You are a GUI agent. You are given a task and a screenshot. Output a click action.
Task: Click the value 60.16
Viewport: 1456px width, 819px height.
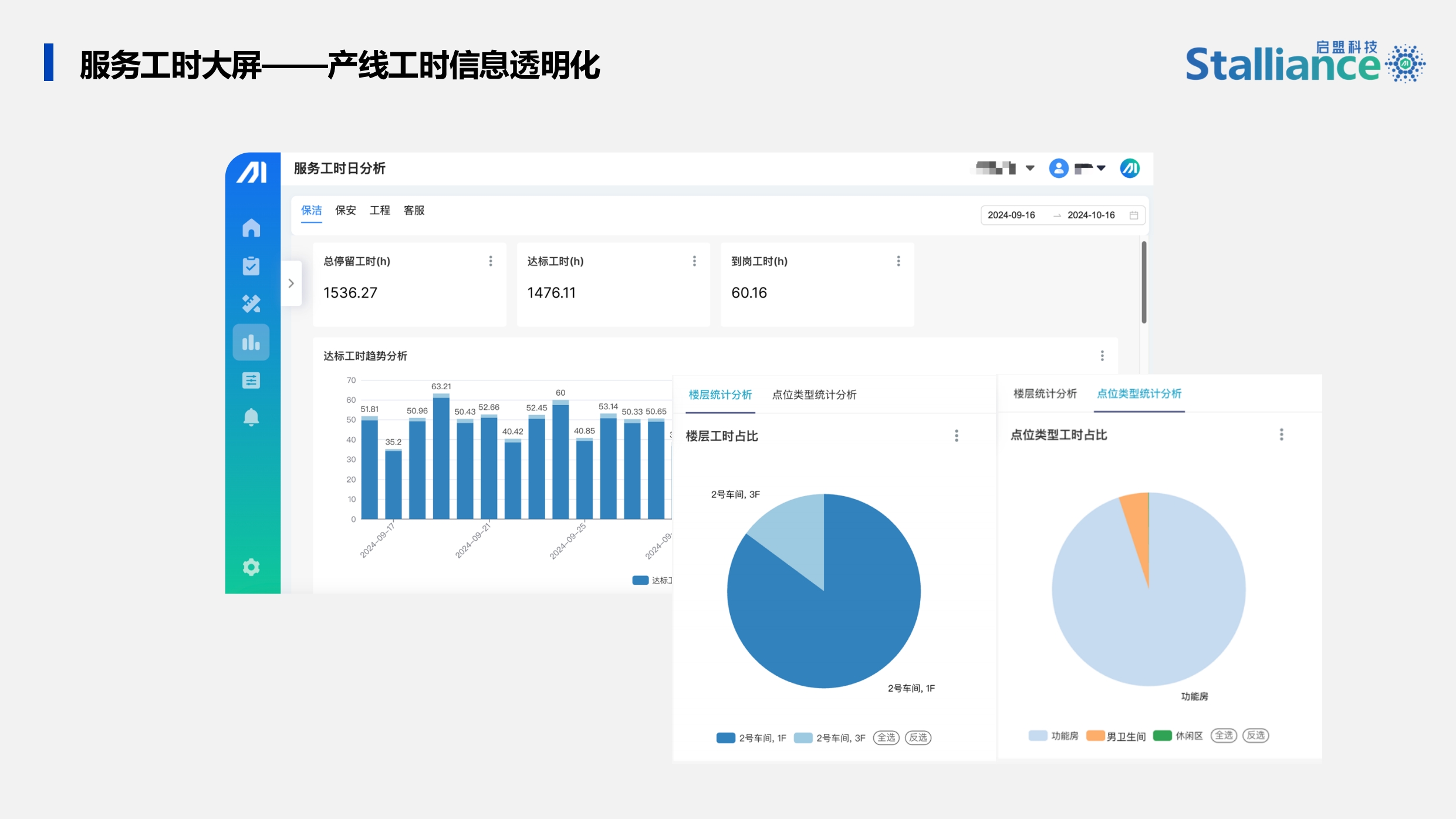[x=749, y=292]
